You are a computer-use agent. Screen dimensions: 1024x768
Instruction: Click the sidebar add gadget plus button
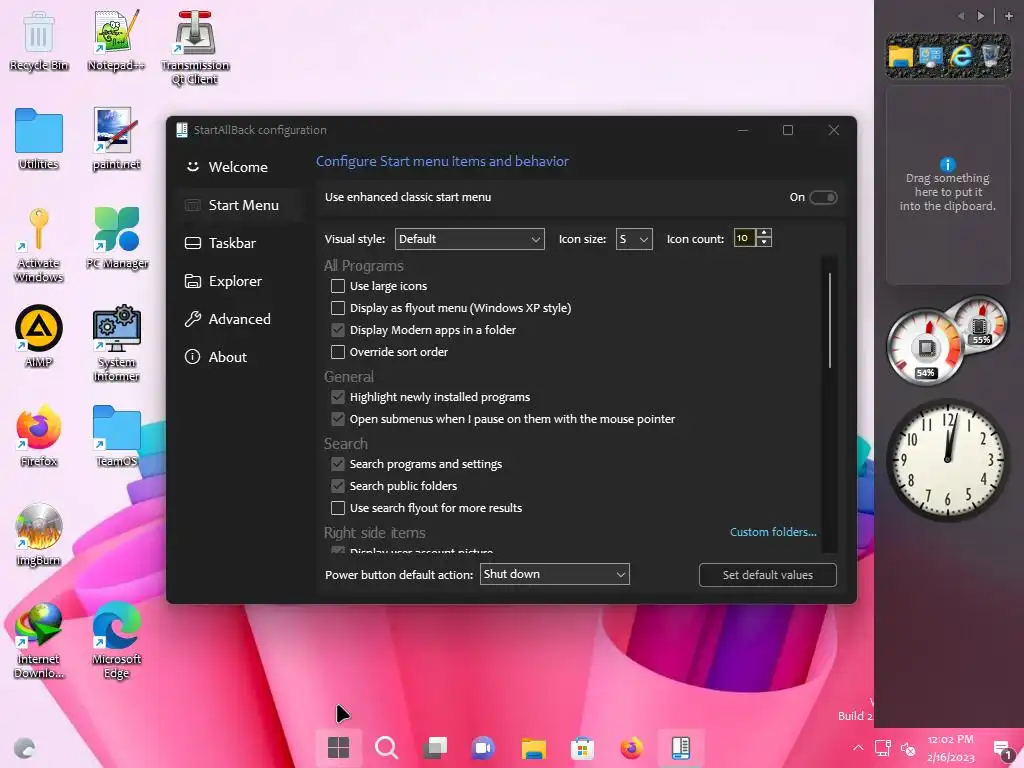1008,16
